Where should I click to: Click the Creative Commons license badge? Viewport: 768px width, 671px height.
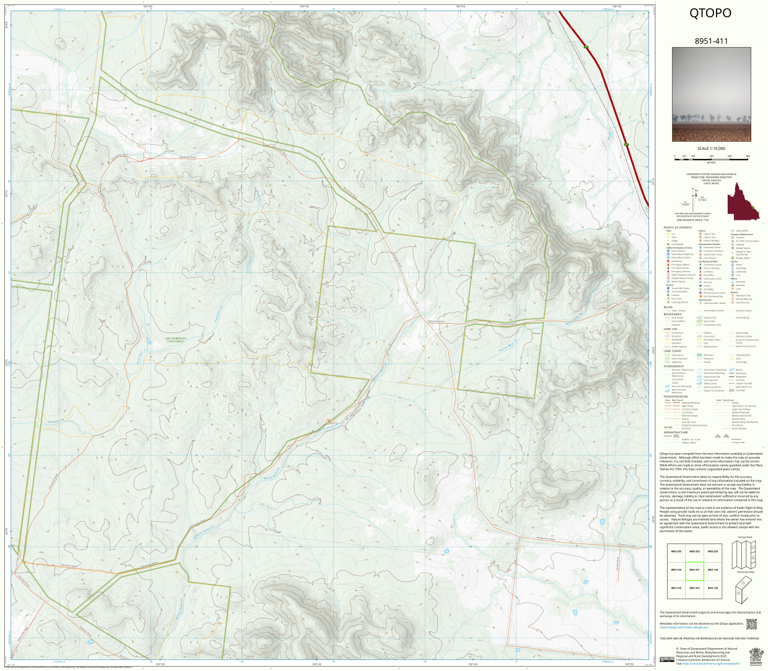(667, 659)
